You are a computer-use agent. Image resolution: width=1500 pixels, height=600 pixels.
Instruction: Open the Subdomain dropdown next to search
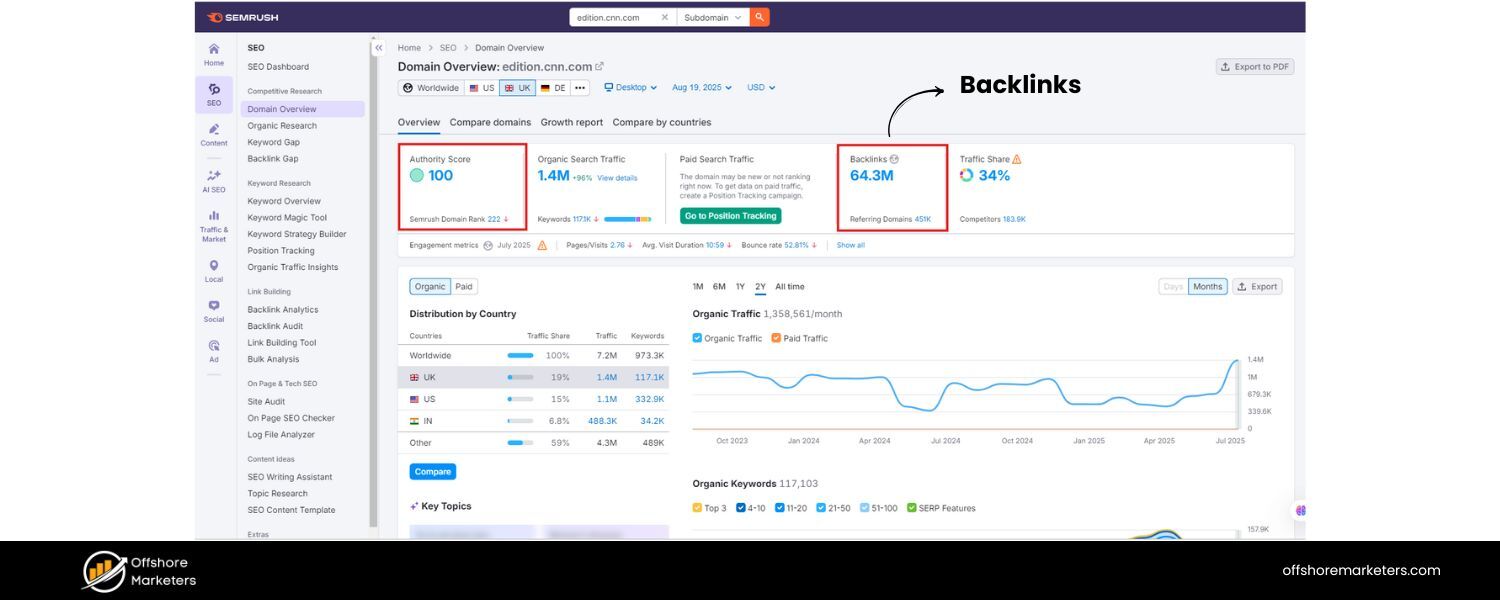(x=708, y=17)
